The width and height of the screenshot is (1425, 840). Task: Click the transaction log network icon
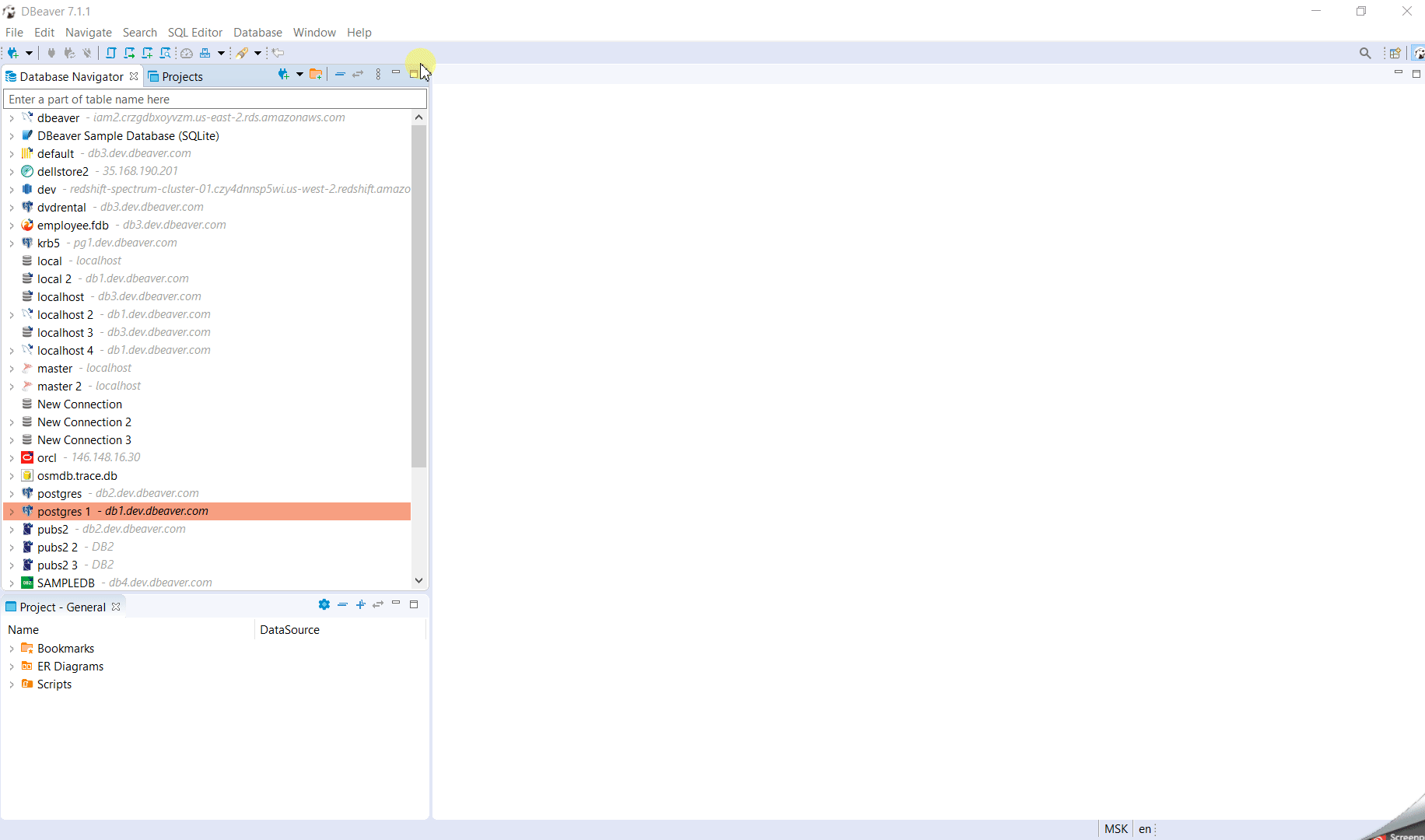[206, 53]
